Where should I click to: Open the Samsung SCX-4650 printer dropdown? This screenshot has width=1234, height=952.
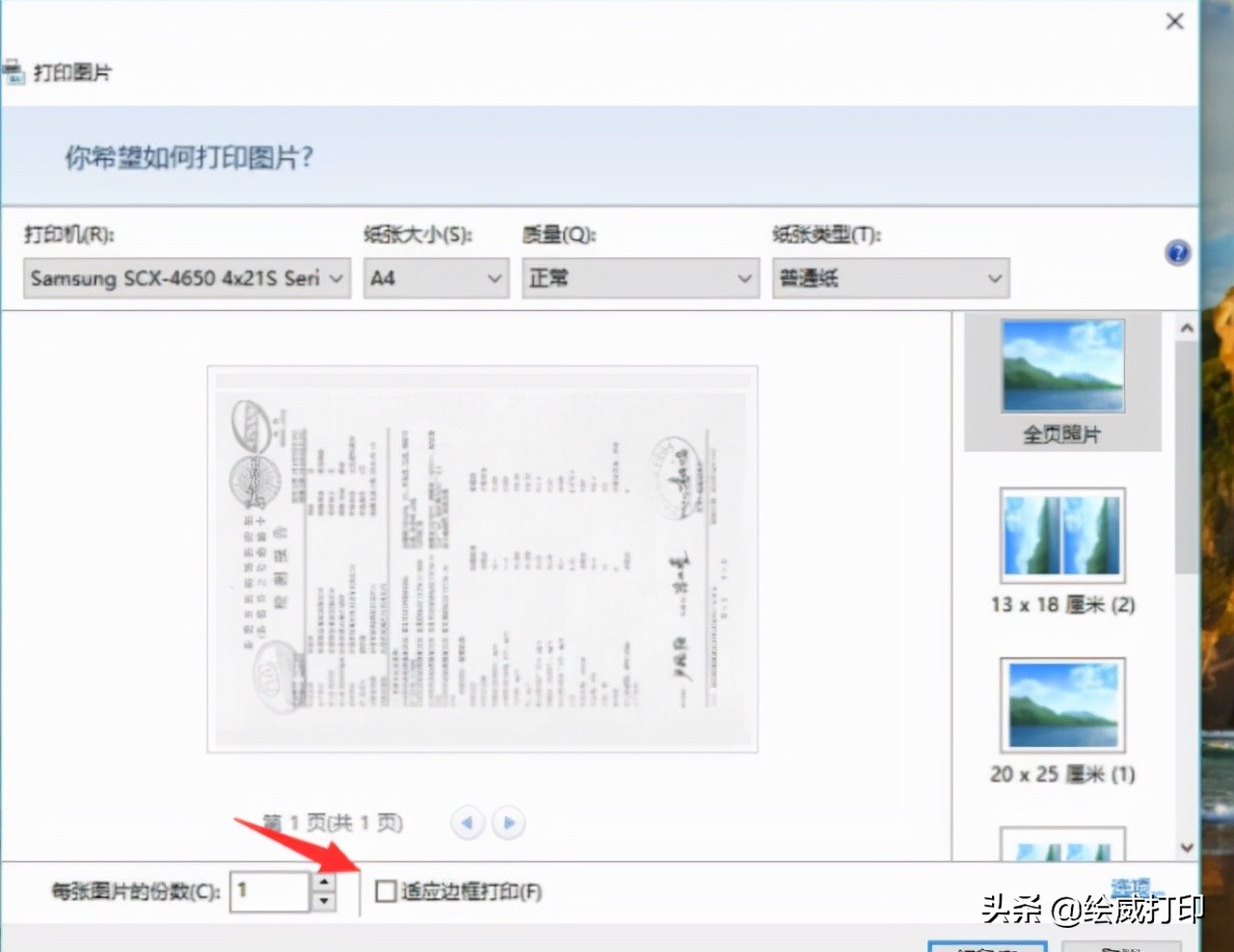(x=335, y=278)
